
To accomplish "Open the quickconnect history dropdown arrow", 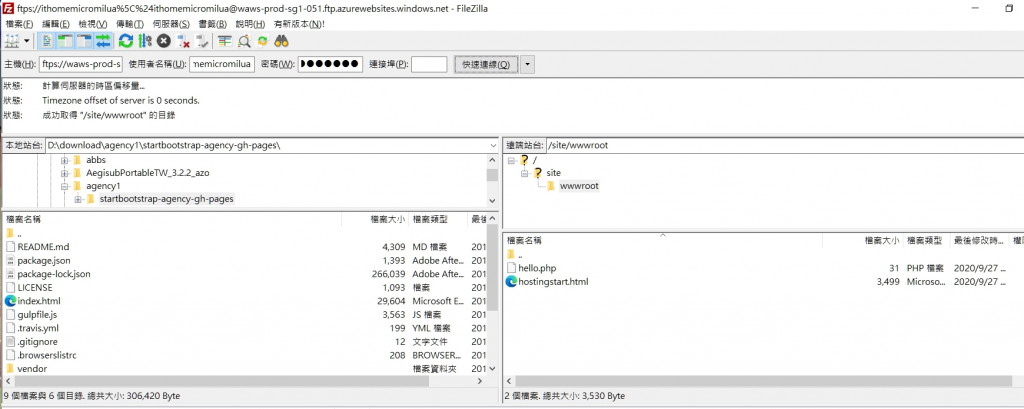I will point(528,64).
